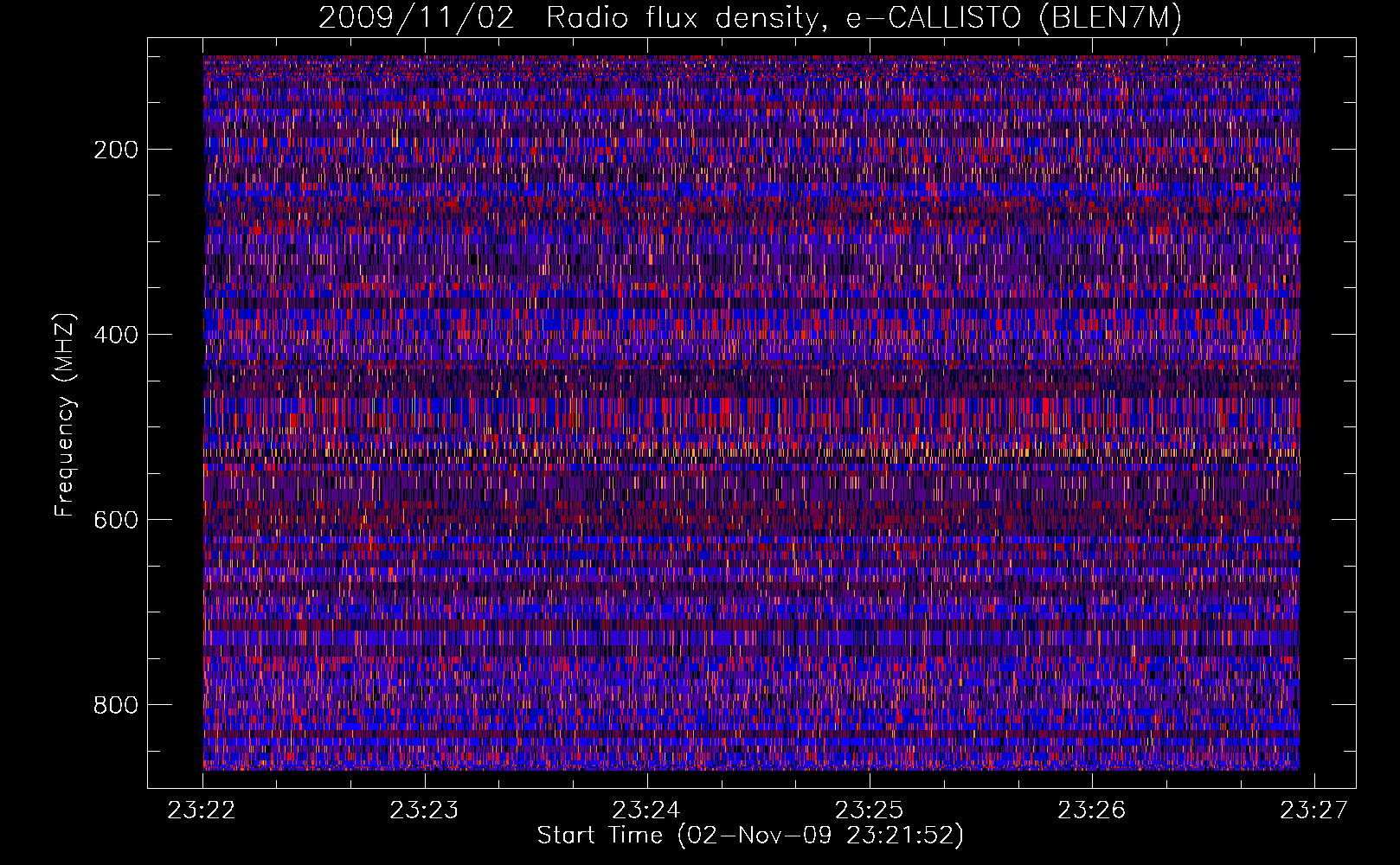Click the 23:23 time tick label
This screenshot has height=865, width=1400.
[x=425, y=810]
